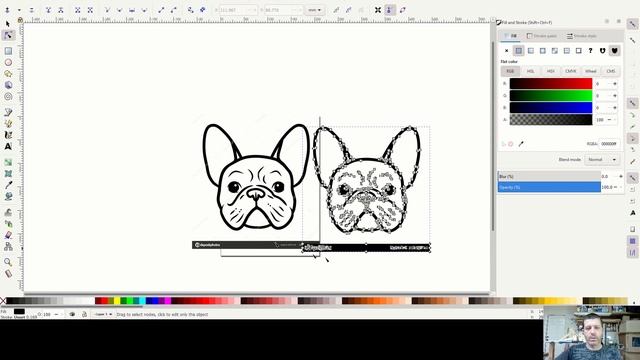Switch to the Stroke paint tab
The height and width of the screenshot is (360, 640).
pos(542,36)
